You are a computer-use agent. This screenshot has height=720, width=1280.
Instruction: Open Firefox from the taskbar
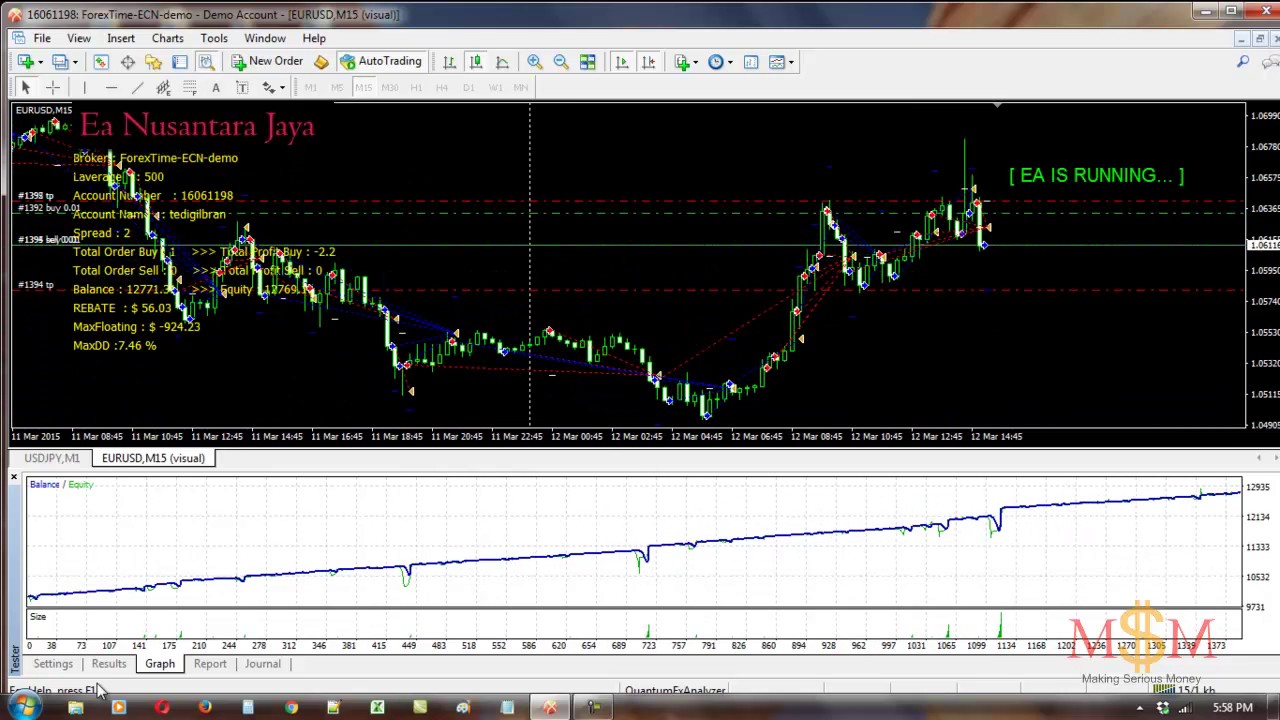point(205,708)
